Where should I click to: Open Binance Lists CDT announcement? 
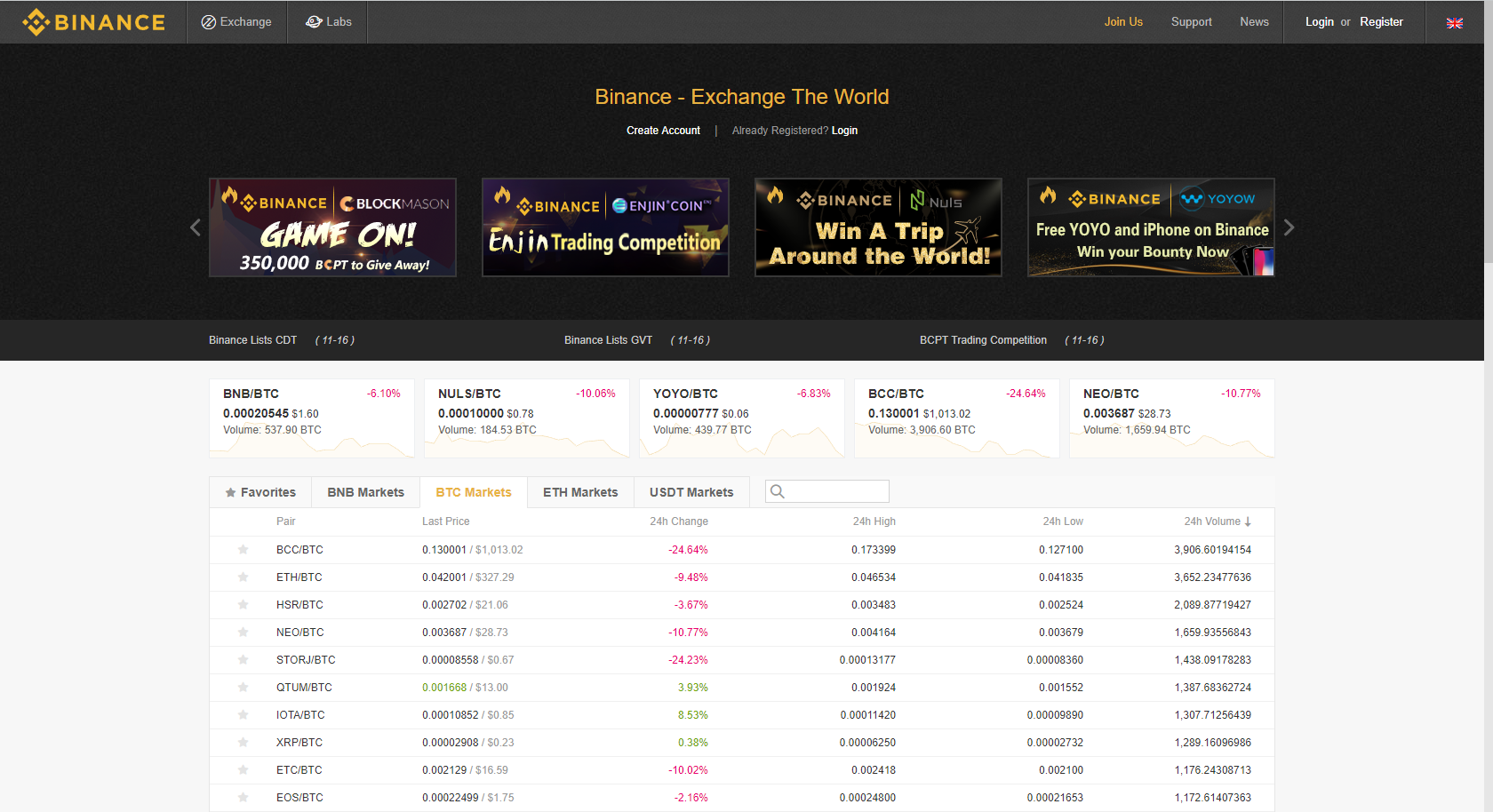(252, 340)
